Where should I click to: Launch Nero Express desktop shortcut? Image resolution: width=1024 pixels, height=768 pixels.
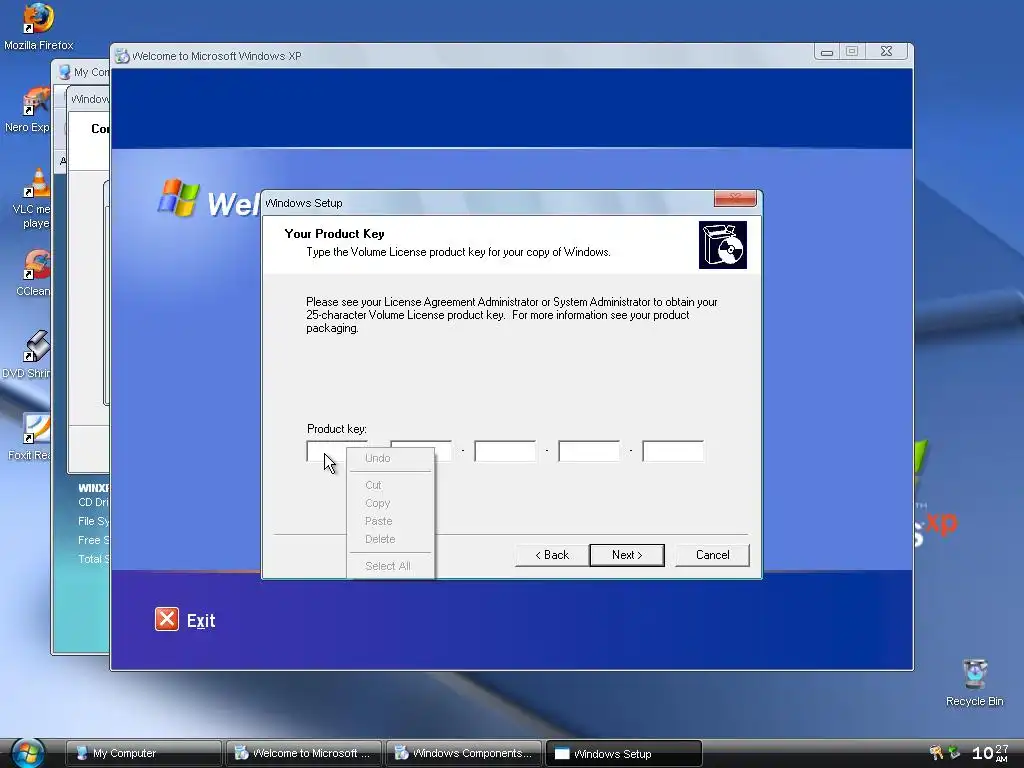29,108
